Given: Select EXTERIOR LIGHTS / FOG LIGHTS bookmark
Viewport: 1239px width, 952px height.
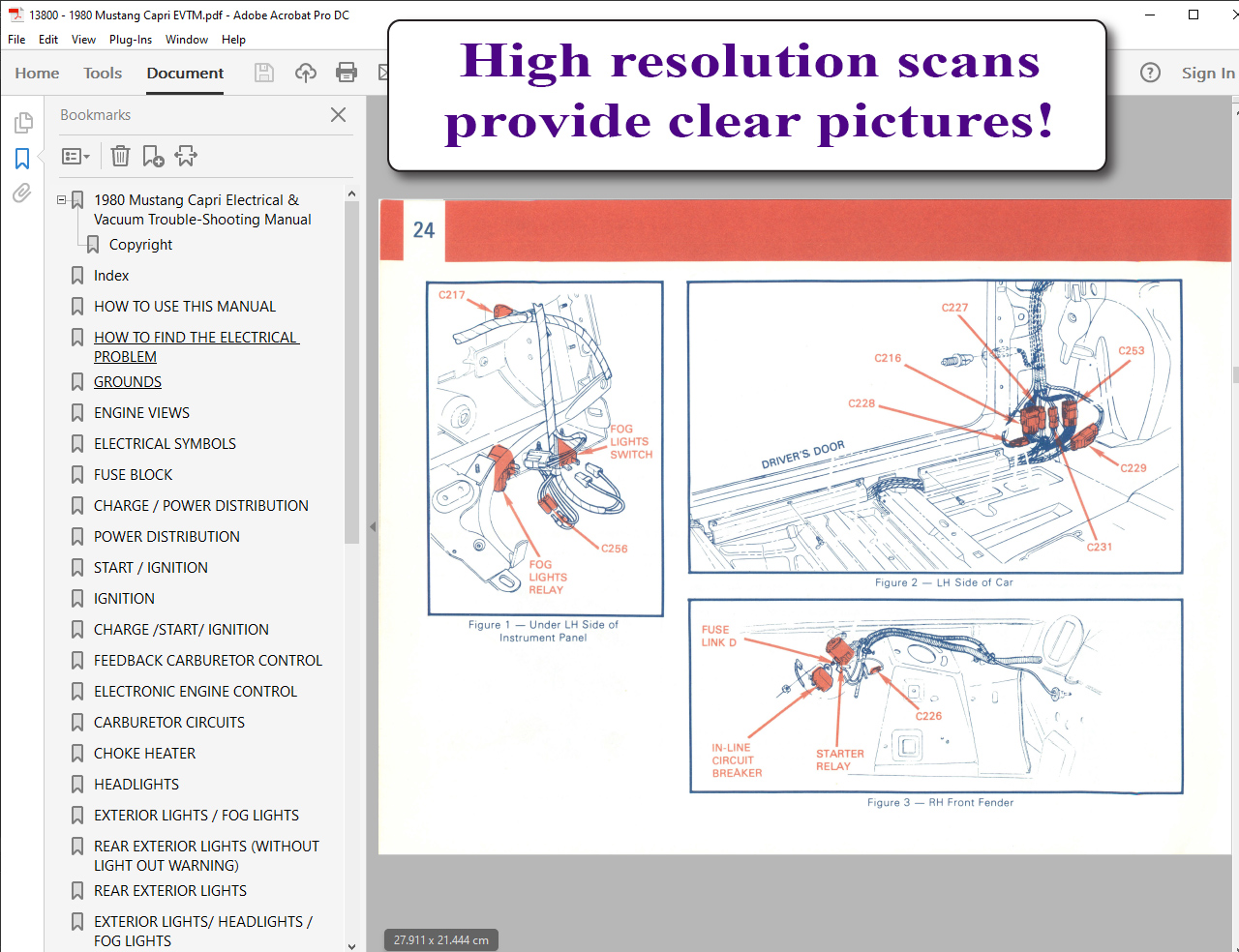Looking at the screenshot, I should (x=196, y=816).
